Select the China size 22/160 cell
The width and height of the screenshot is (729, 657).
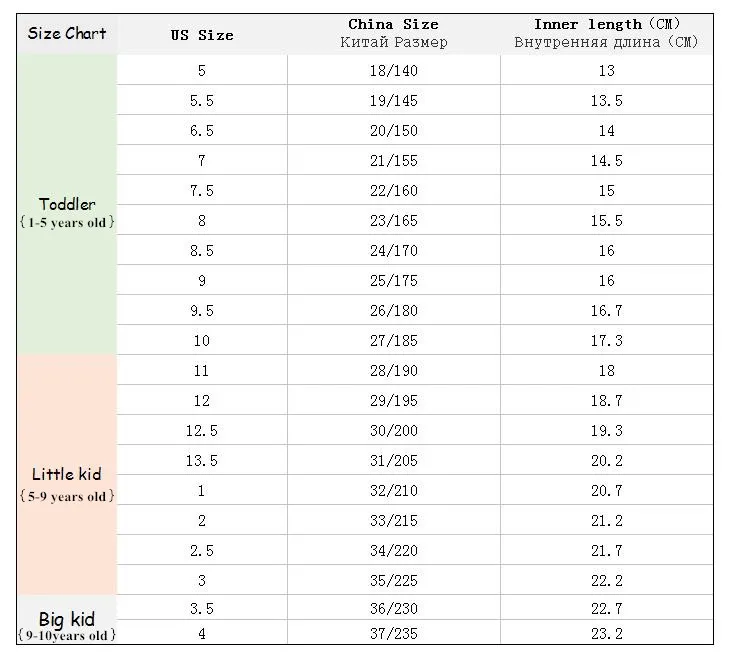pyautogui.click(x=393, y=191)
